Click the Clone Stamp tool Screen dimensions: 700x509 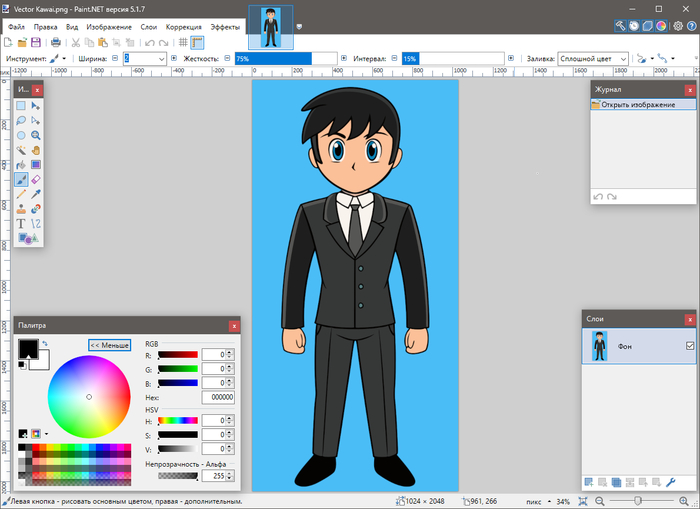[x=21, y=209]
